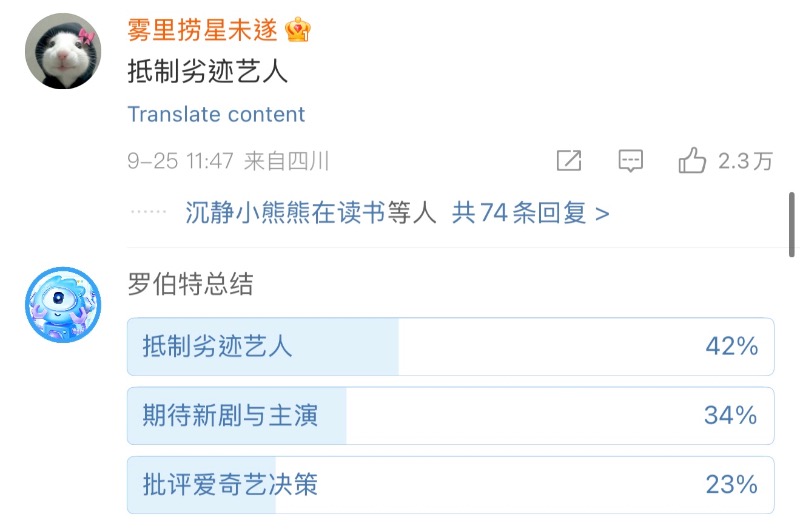The width and height of the screenshot is (800, 531).
Task: Click the ellipsis dots before the replies
Action: pyautogui.click(x=148, y=213)
